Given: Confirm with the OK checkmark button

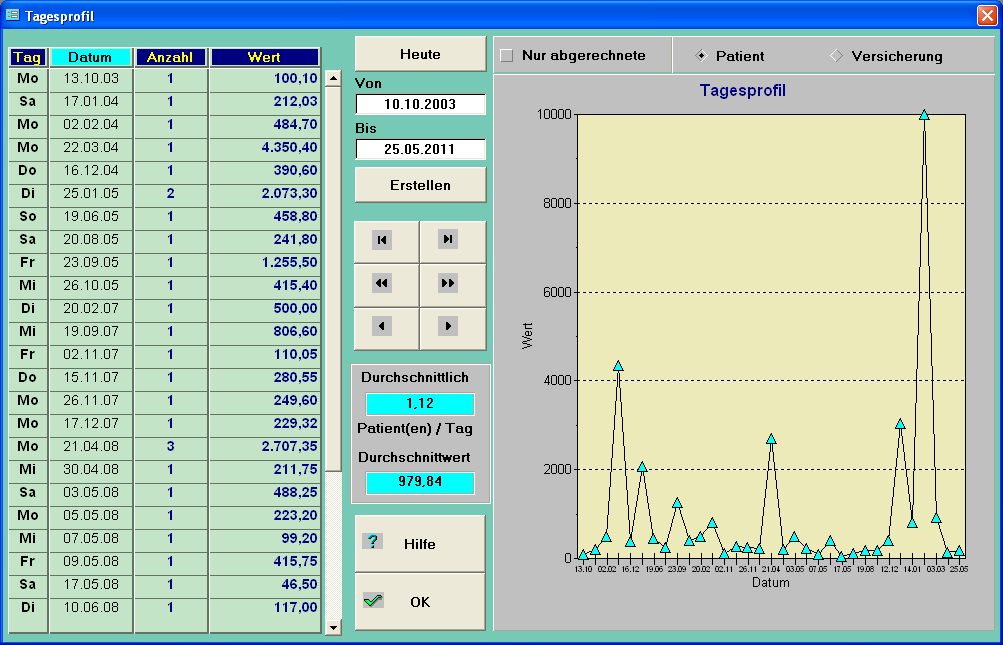Looking at the screenshot, I should tap(420, 601).
